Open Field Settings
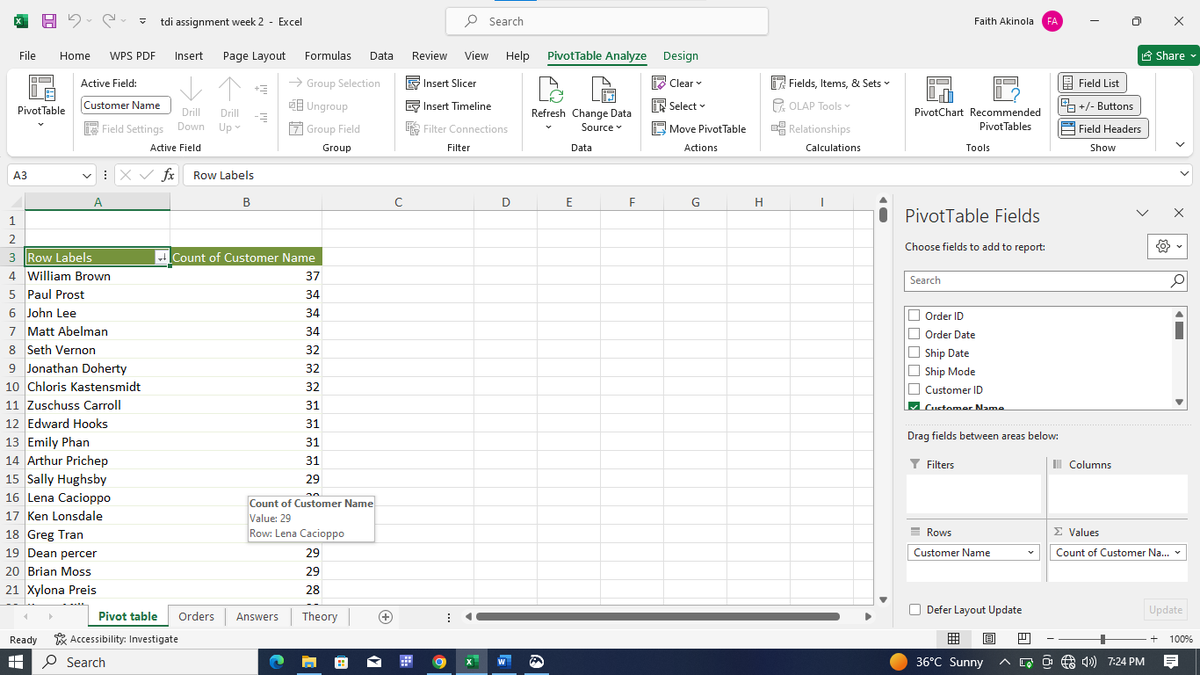 (125, 129)
